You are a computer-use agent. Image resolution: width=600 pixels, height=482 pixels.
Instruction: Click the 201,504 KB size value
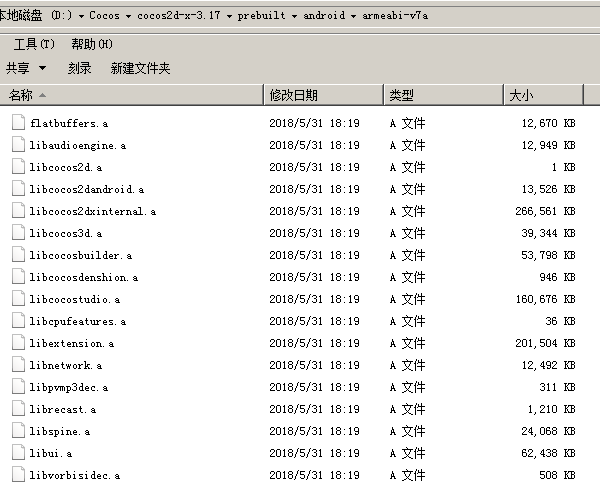coord(545,343)
